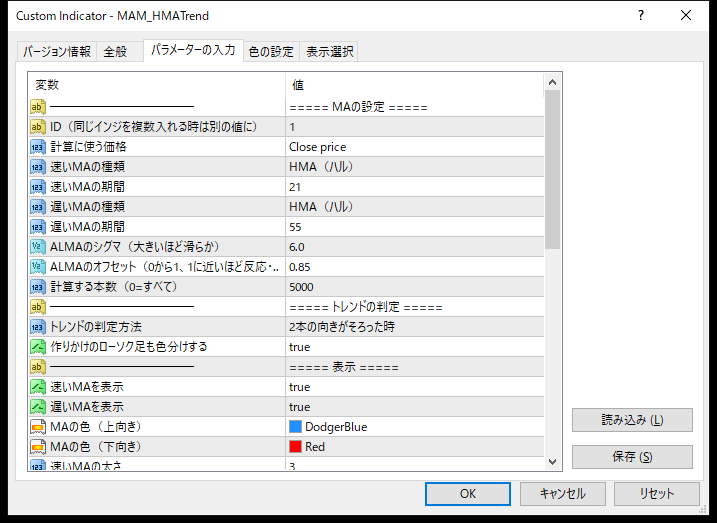This screenshot has height=523, width=717.
Task: Click the ALMAのシグマ value 6.0
Action: point(415,247)
